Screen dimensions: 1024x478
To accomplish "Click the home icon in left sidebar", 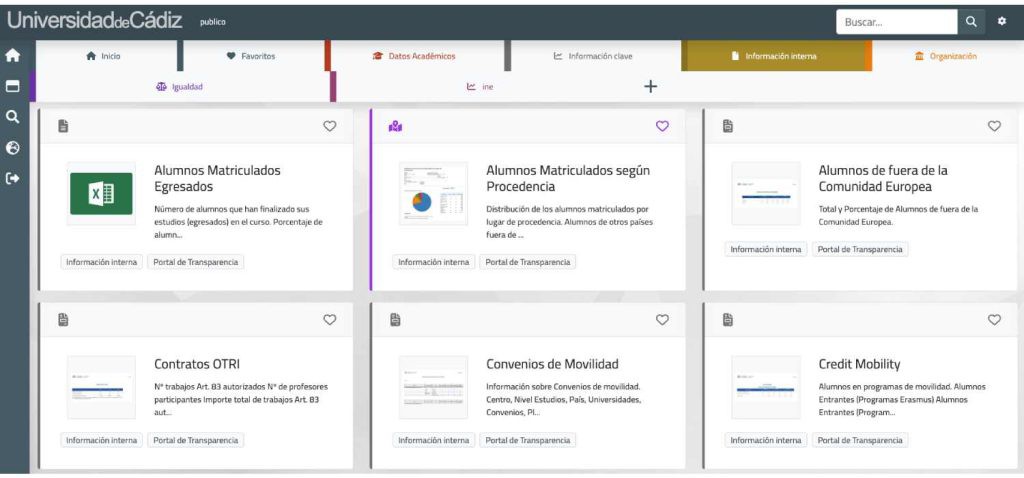I will point(13,56).
